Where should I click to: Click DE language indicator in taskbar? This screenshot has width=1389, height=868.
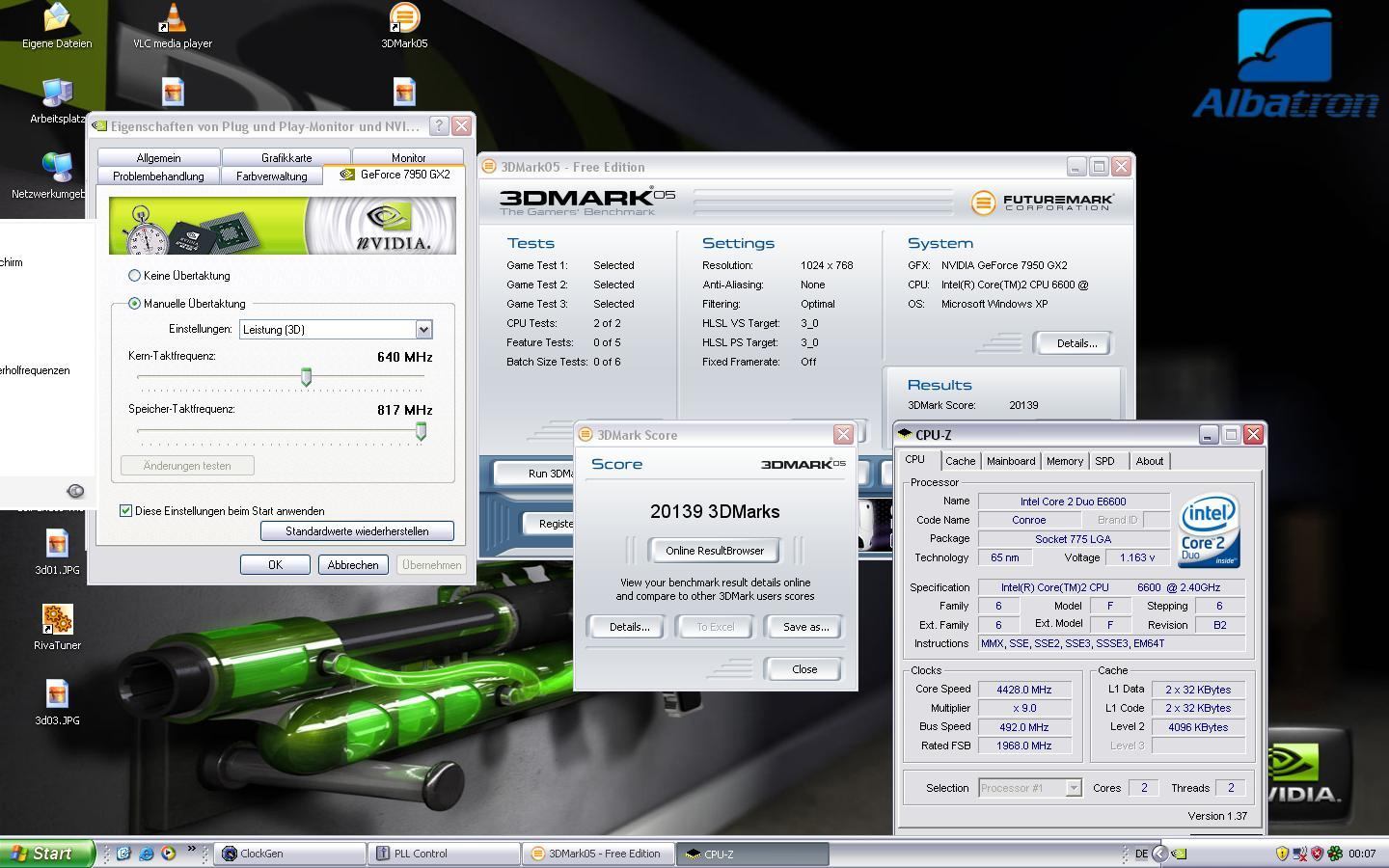coord(1141,854)
